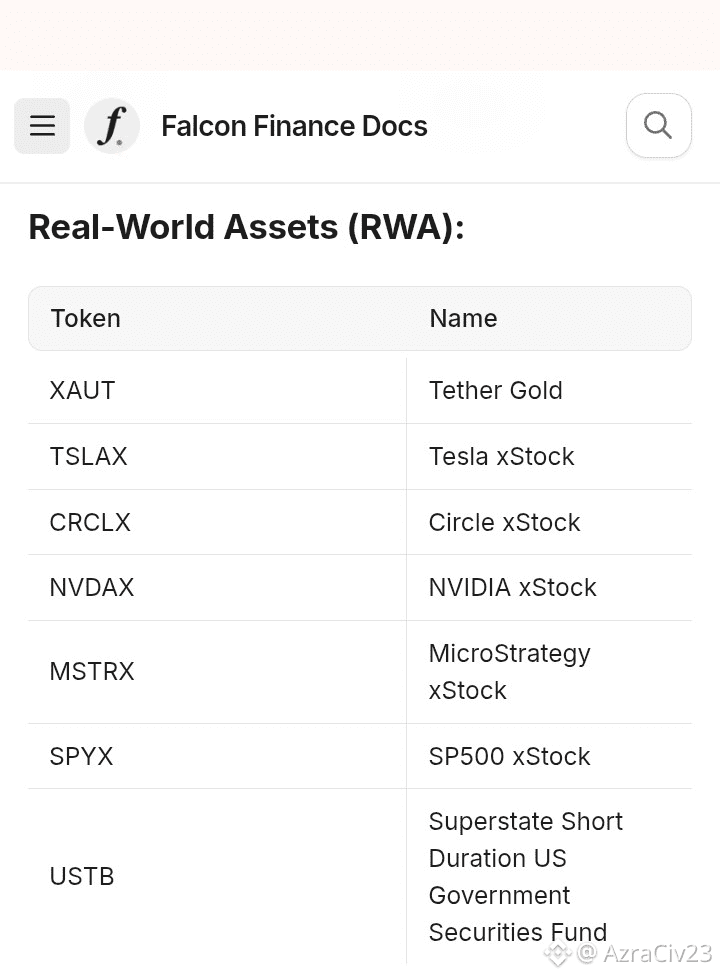Screen dimensions: 720x978
Task: Click the MicroStrategy xStock name cell
Action: pyautogui.click(x=509, y=671)
